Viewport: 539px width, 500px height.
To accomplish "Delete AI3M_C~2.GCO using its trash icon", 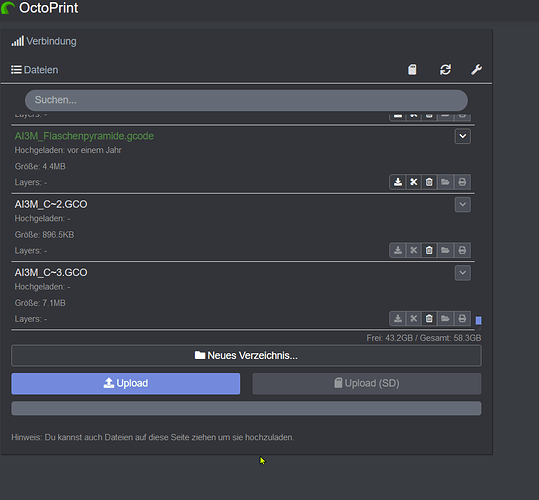I will [429, 250].
